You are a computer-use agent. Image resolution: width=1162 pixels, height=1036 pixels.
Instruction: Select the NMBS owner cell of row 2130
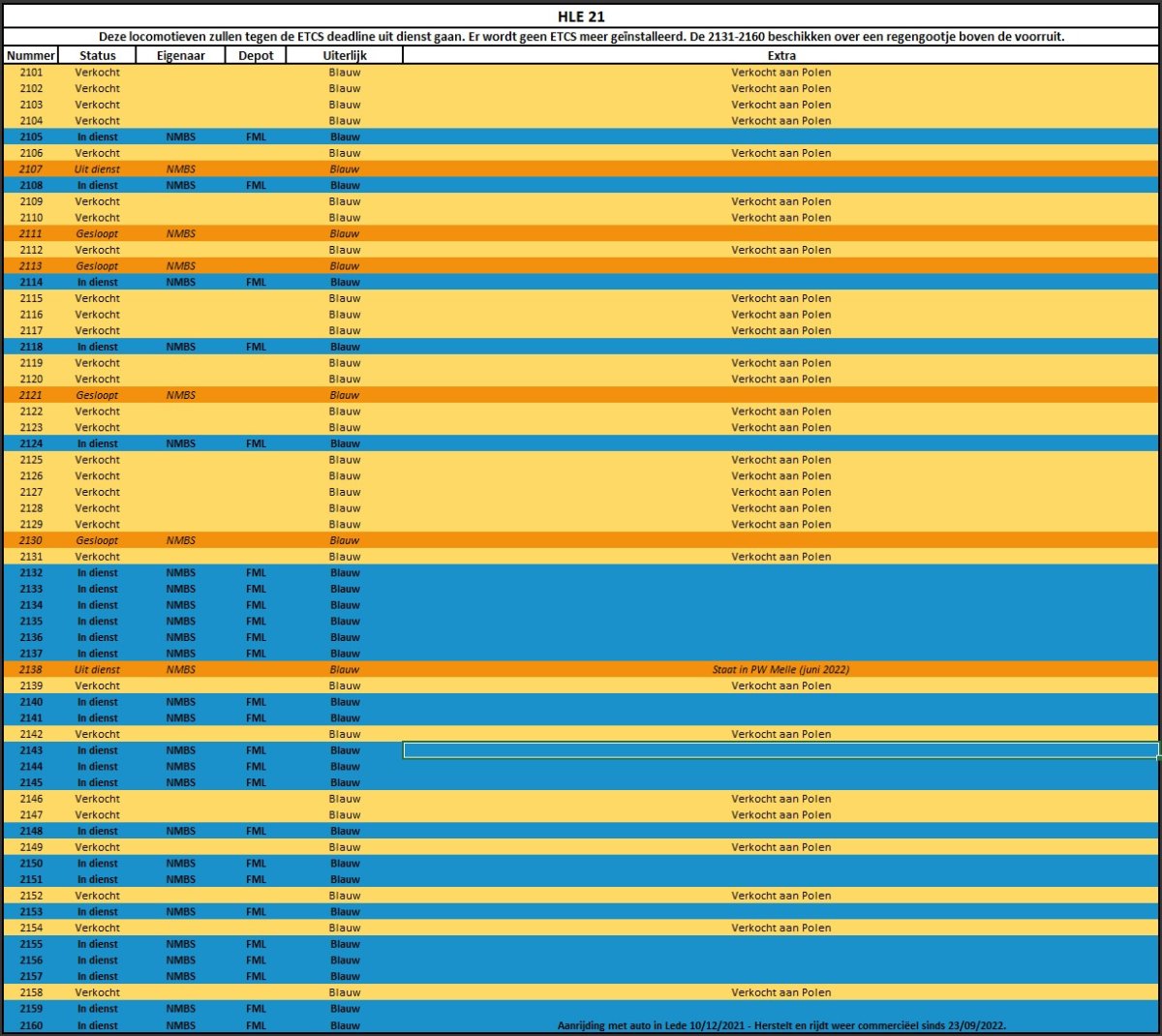pyautogui.click(x=181, y=540)
